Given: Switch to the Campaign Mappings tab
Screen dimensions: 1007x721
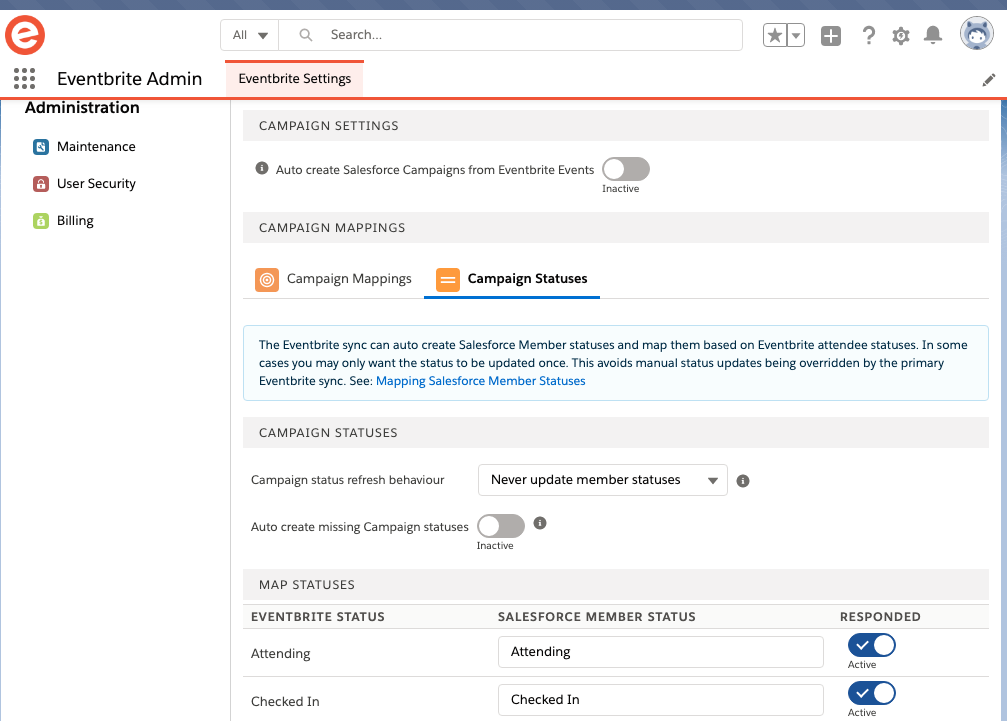Looking at the screenshot, I should (x=333, y=279).
